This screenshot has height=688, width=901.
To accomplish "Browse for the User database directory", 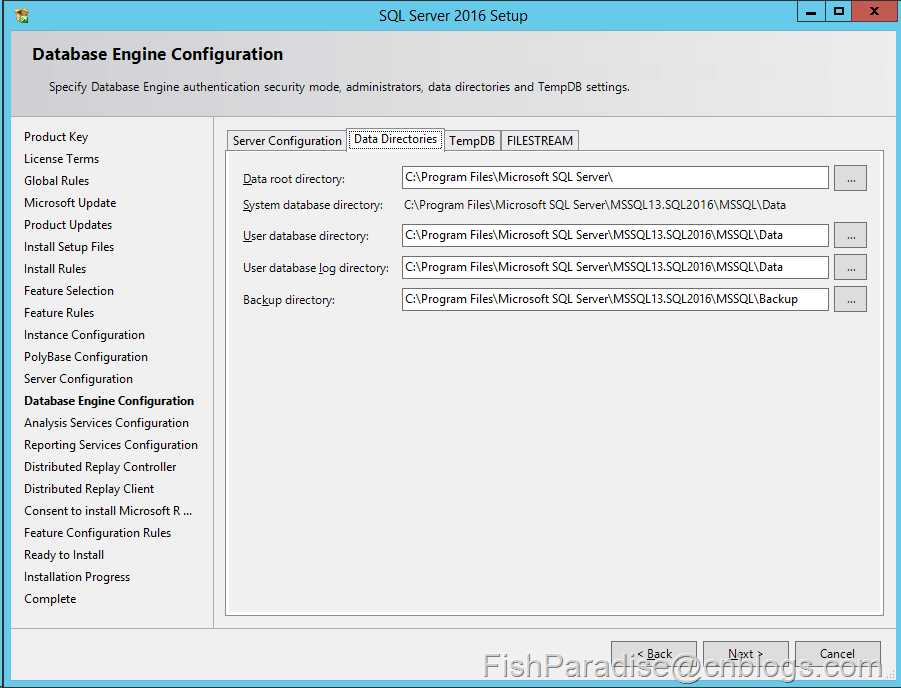I will tap(850, 236).
